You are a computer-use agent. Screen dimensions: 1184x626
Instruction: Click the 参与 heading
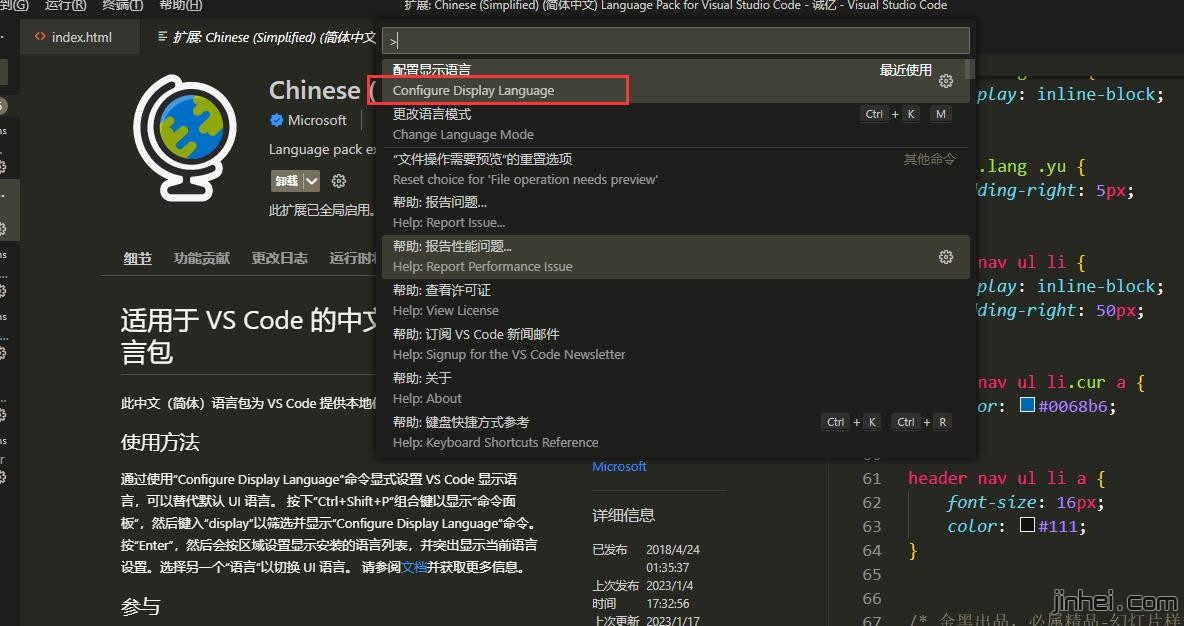click(140, 606)
